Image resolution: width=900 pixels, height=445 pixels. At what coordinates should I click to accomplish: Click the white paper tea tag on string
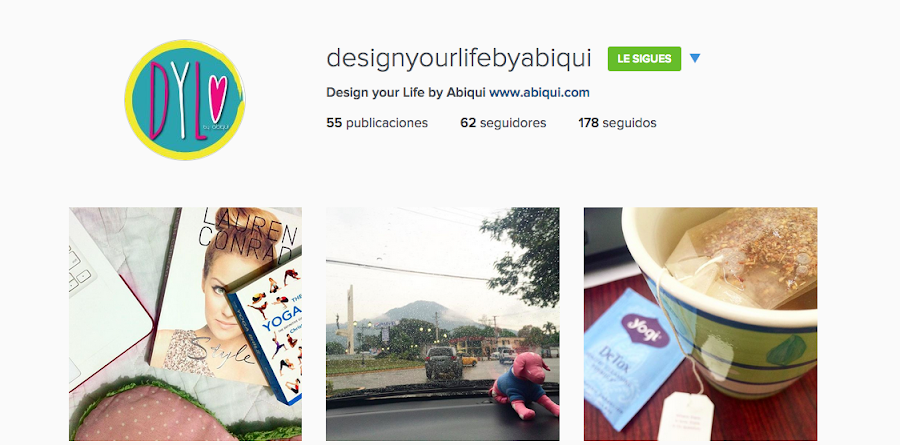click(x=685, y=417)
